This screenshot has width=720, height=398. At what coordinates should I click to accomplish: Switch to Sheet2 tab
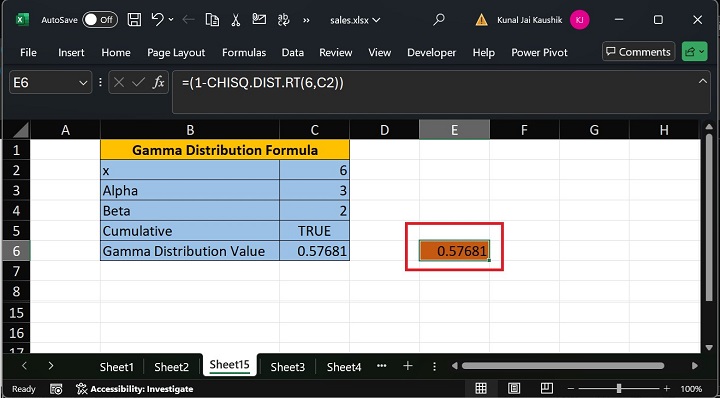(171, 367)
